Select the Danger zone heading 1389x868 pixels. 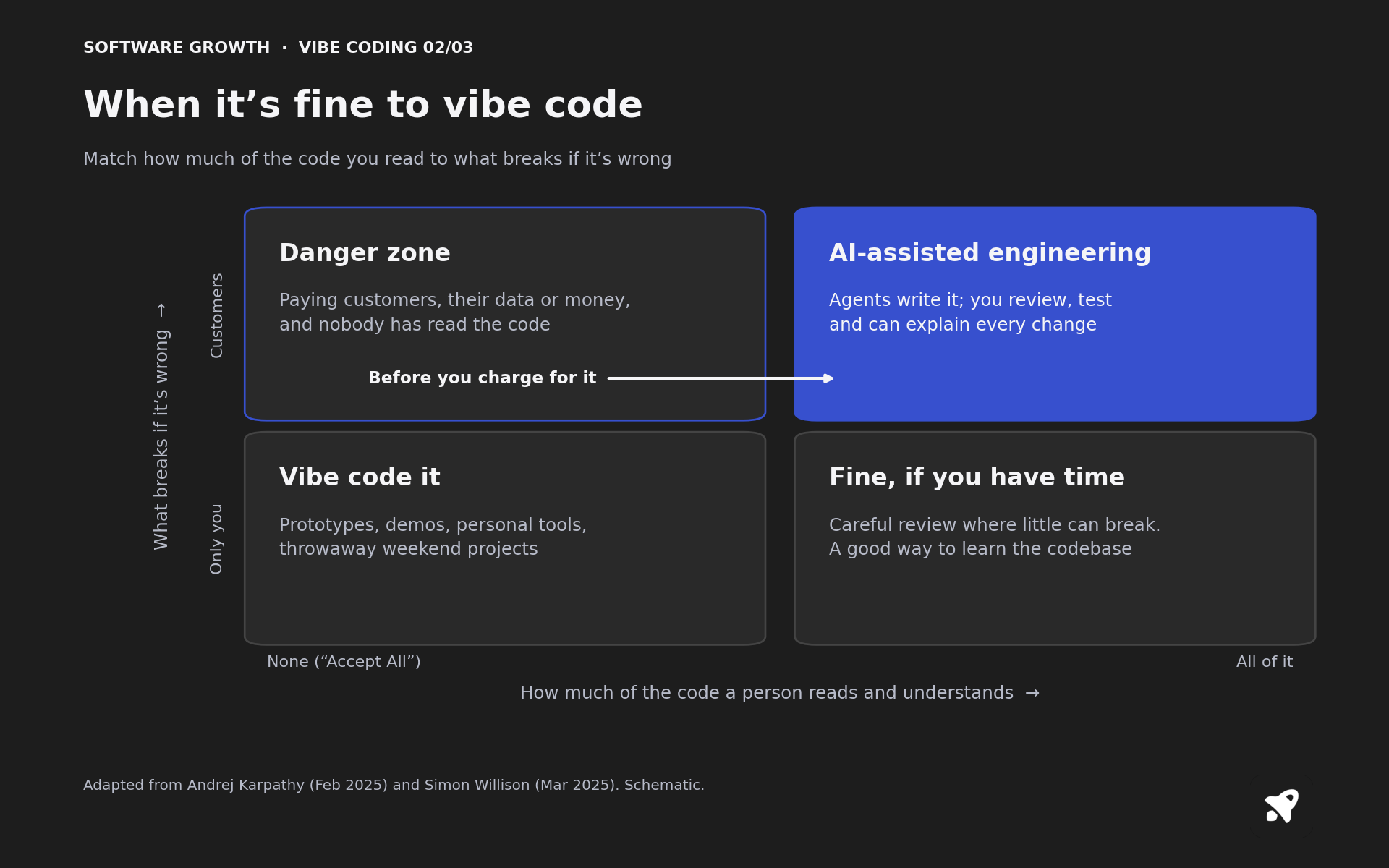click(x=365, y=253)
